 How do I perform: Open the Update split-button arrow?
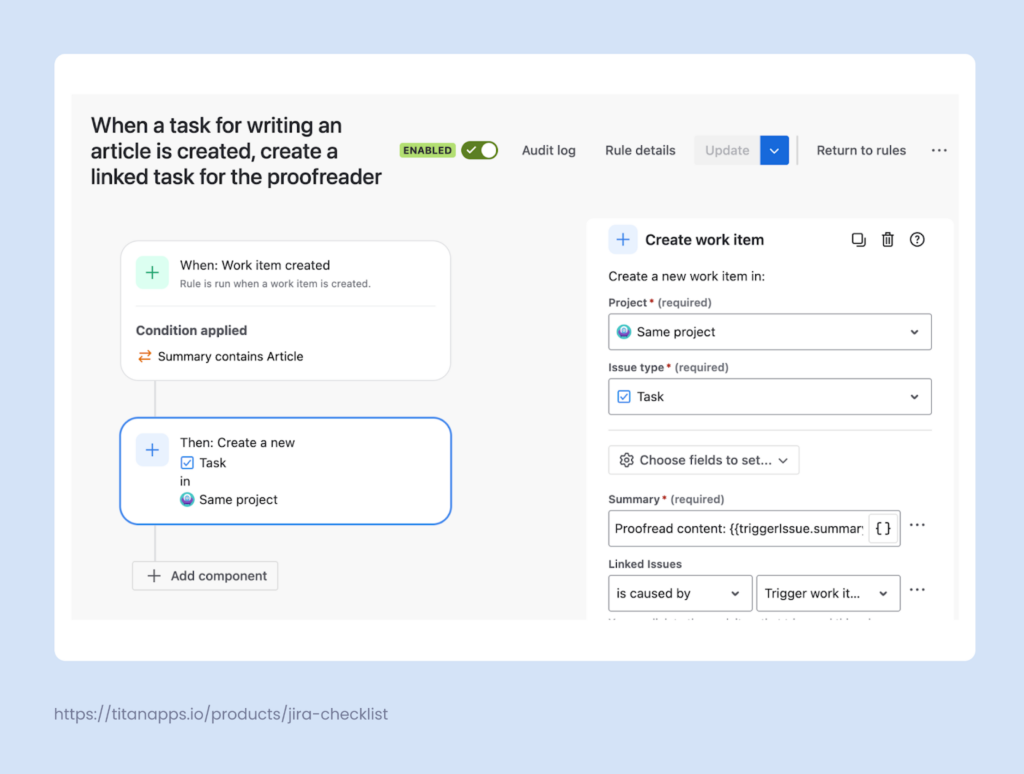[x=774, y=150]
